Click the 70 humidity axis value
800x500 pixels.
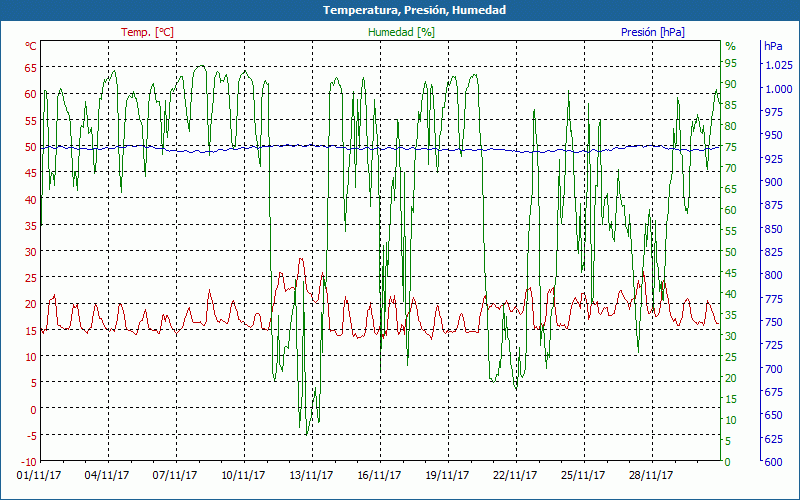[x=731, y=168]
